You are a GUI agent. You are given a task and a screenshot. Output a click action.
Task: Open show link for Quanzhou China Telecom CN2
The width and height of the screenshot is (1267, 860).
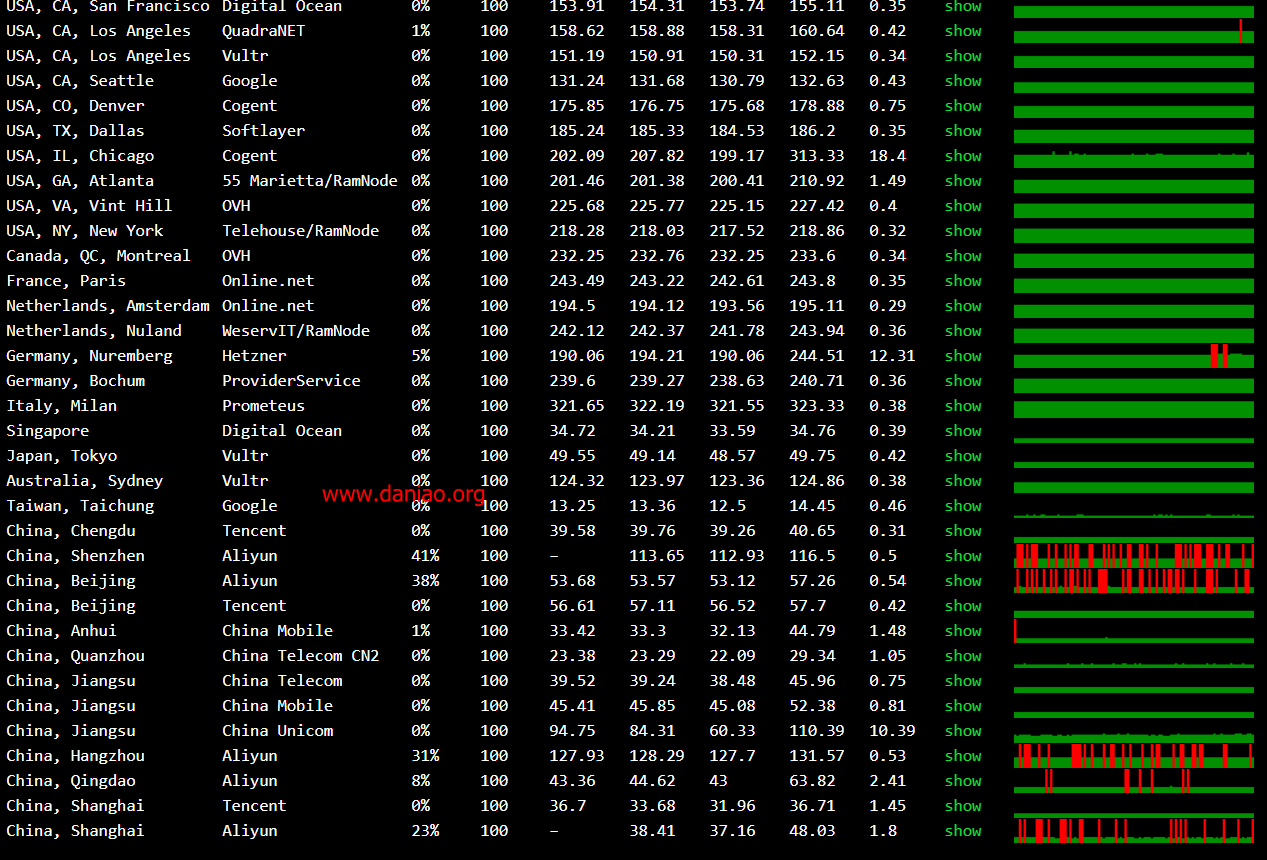point(963,656)
